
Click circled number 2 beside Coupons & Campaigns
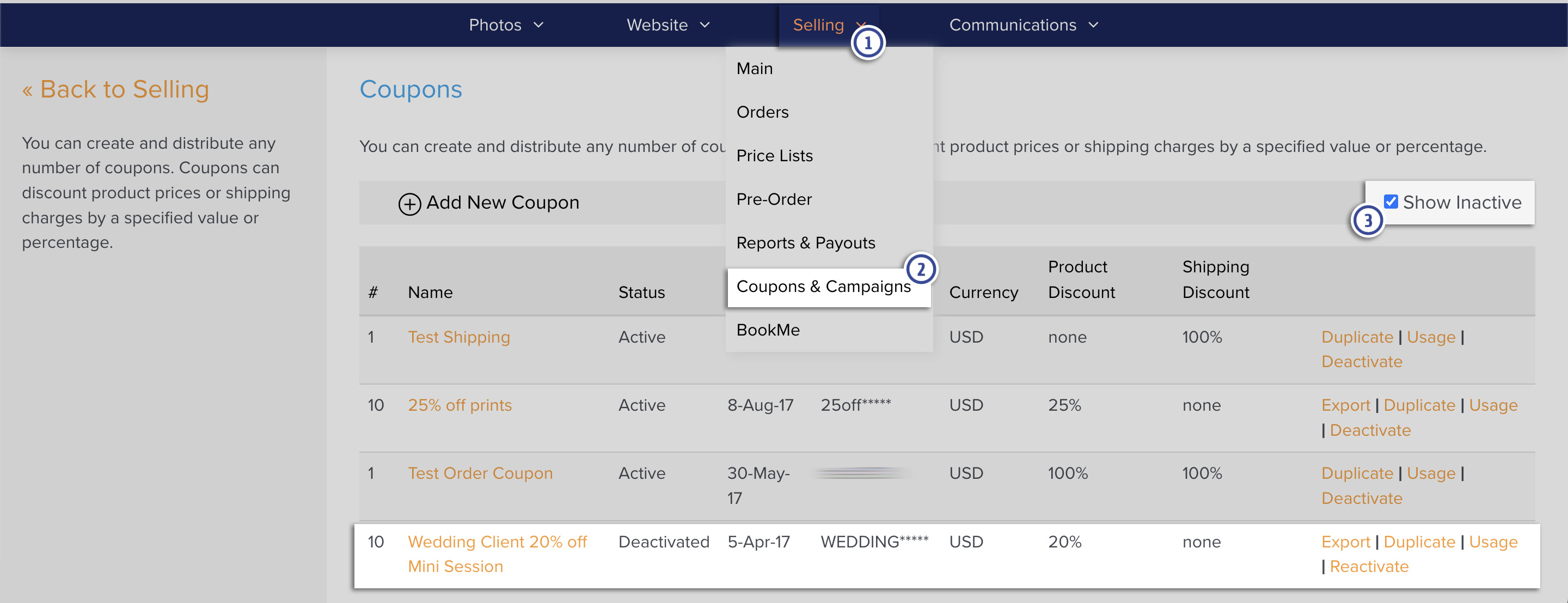pyautogui.click(x=921, y=269)
